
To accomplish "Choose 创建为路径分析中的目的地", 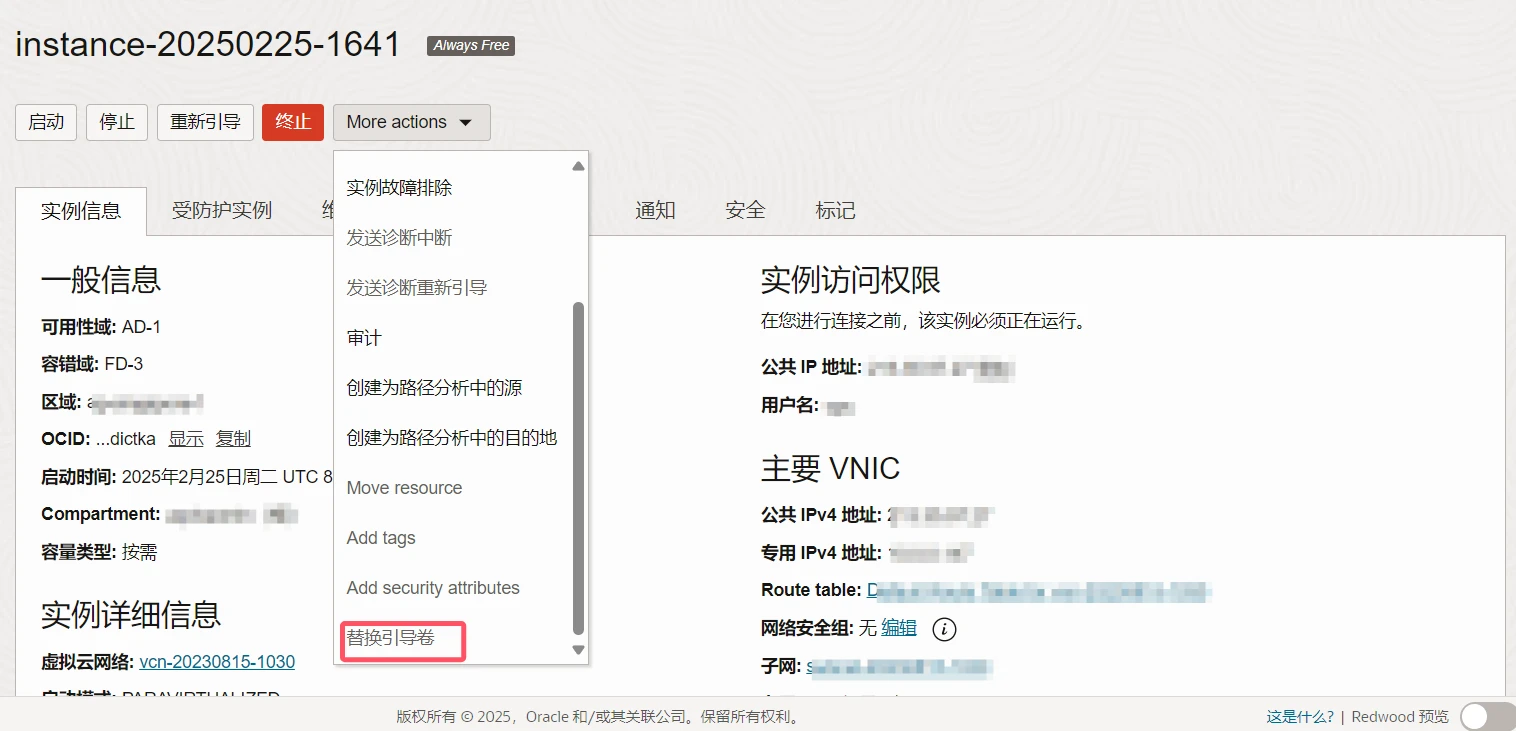I will click(451, 438).
